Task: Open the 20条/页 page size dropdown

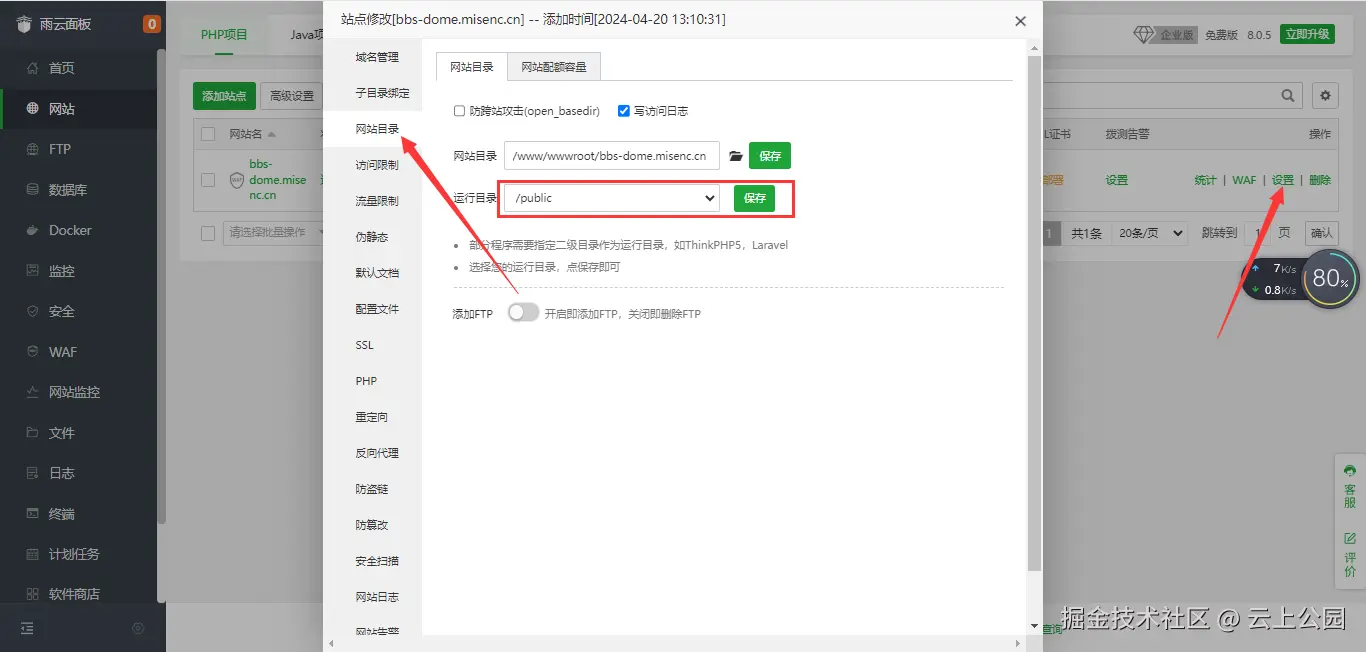Action: [x=1151, y=233]
